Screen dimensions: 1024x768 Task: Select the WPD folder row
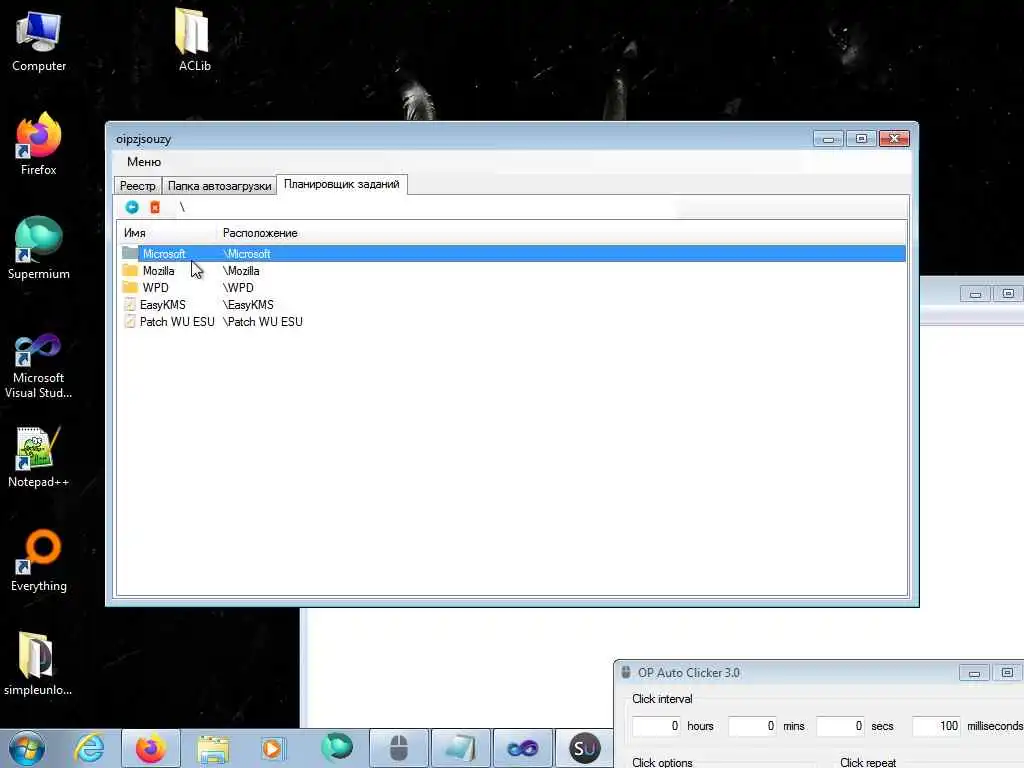tap(513, 287)
